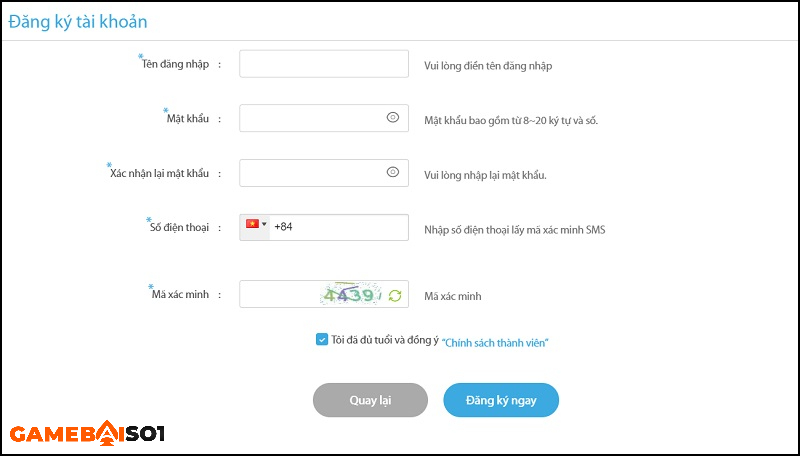
Task: Click the Tên đăng nhập label
Action: (175, 64)
